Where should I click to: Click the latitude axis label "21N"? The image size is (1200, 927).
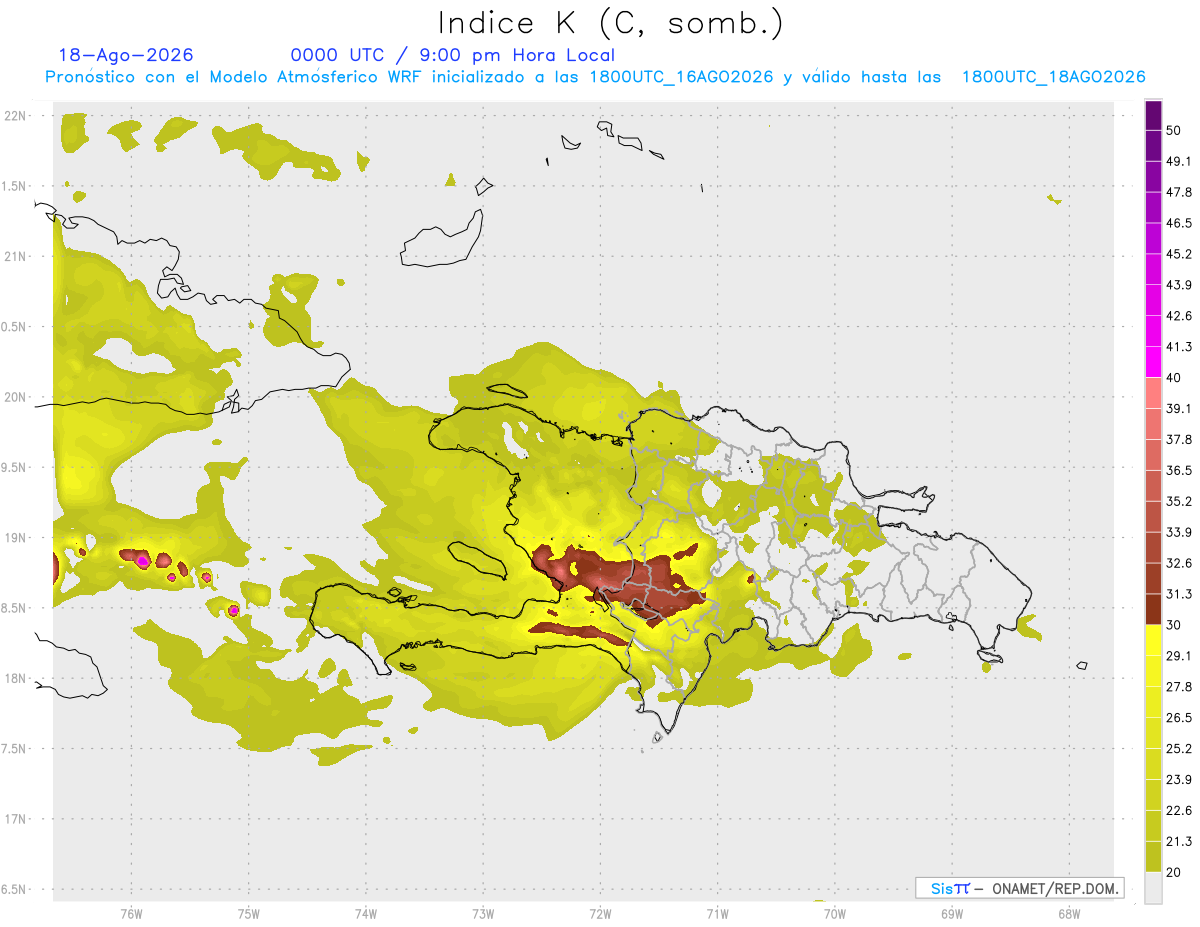point(15,256)
